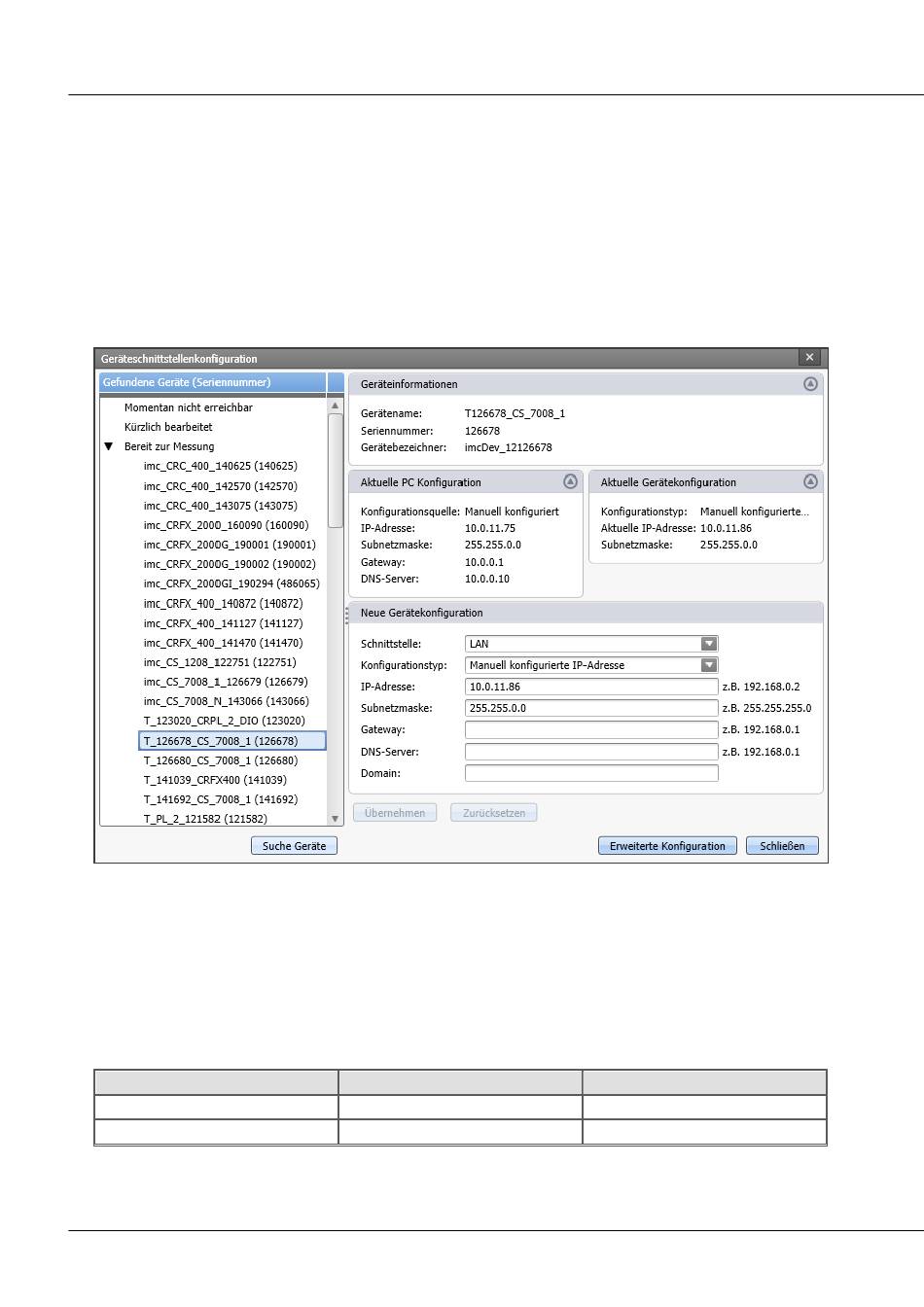Viewport: 924px width, 1307px height.
Task: Select Bereit zur Messung group
Action: click(169, 446)
